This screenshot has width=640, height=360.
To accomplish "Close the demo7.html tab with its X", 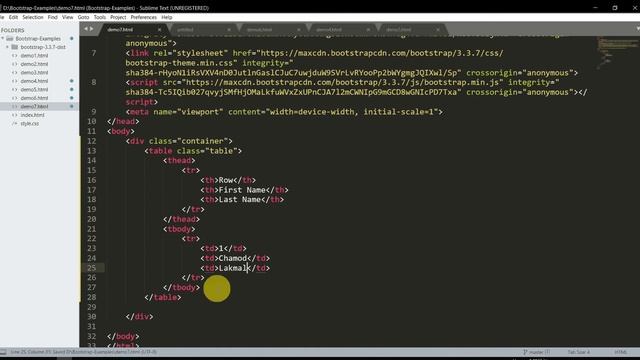I will click(159, 29).
